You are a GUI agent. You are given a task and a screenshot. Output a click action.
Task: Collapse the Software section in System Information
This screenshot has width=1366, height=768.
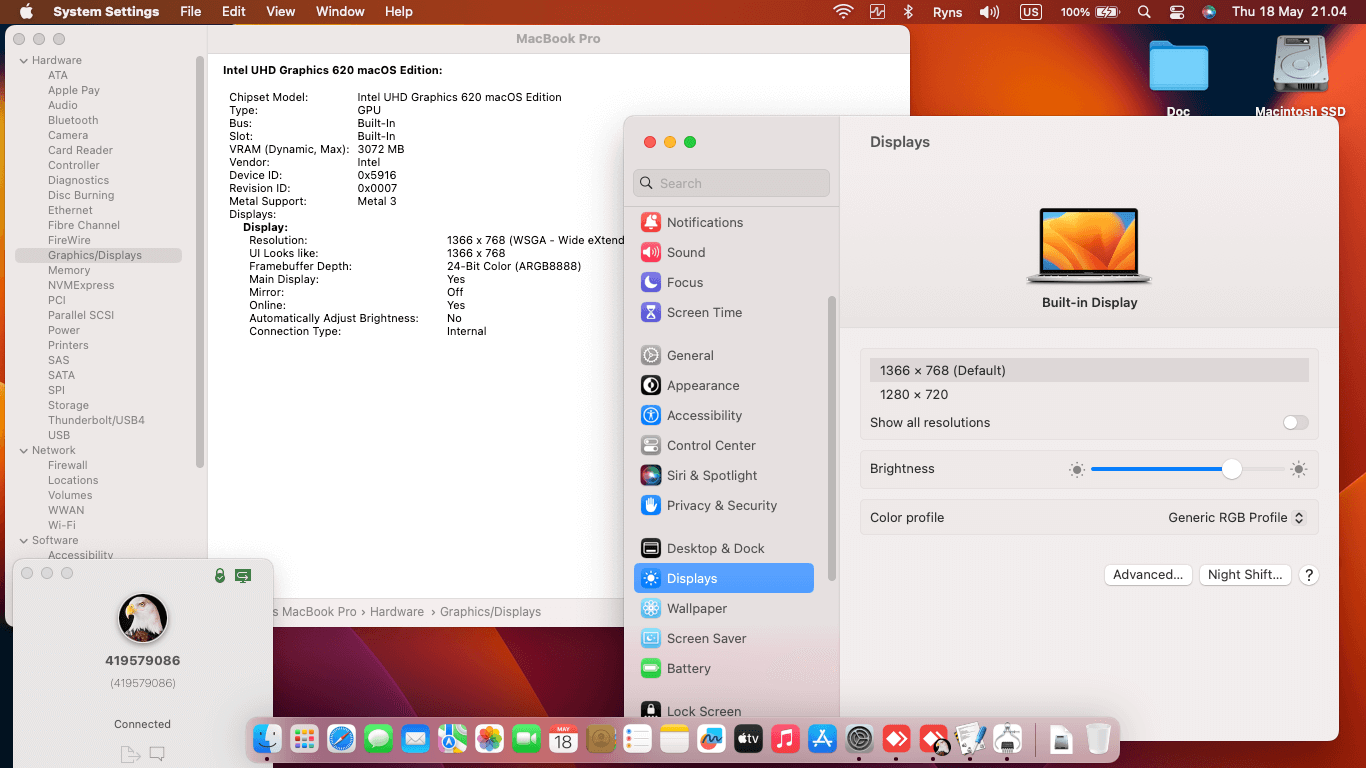tap(24, 540)
